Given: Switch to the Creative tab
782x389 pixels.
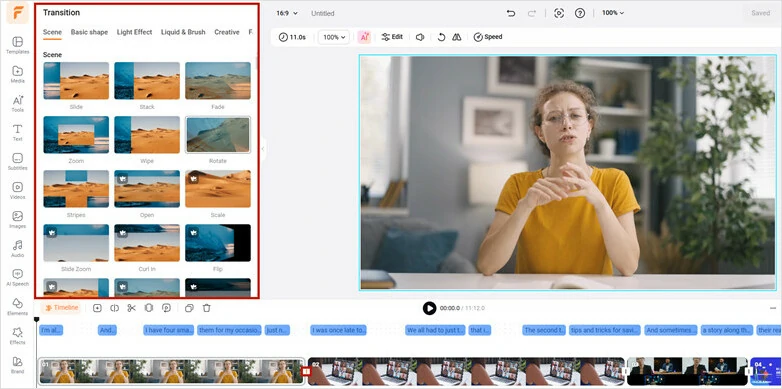Looking at the screenshot, I should [x=227, y=32].
